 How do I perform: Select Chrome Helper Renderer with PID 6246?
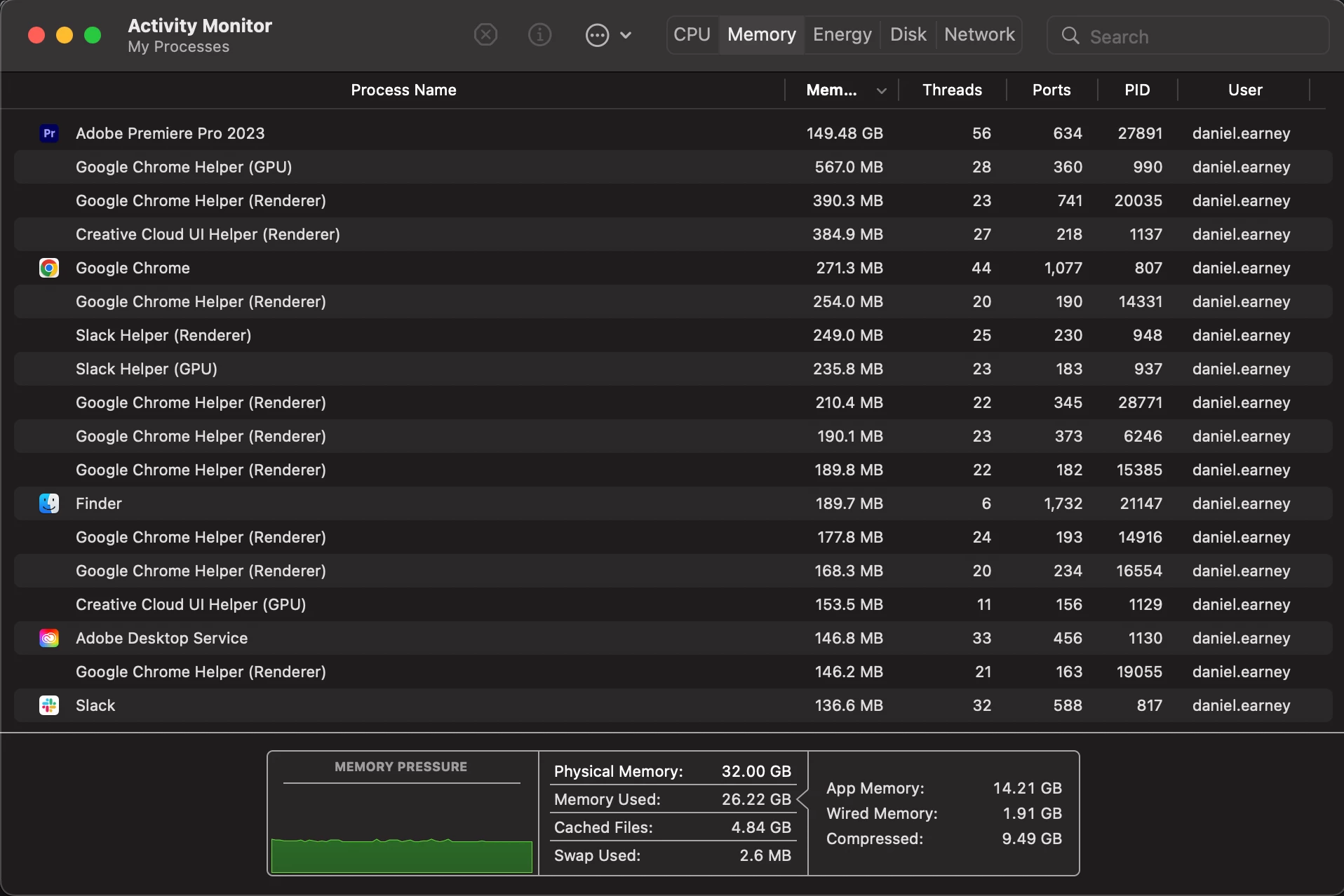673,436
